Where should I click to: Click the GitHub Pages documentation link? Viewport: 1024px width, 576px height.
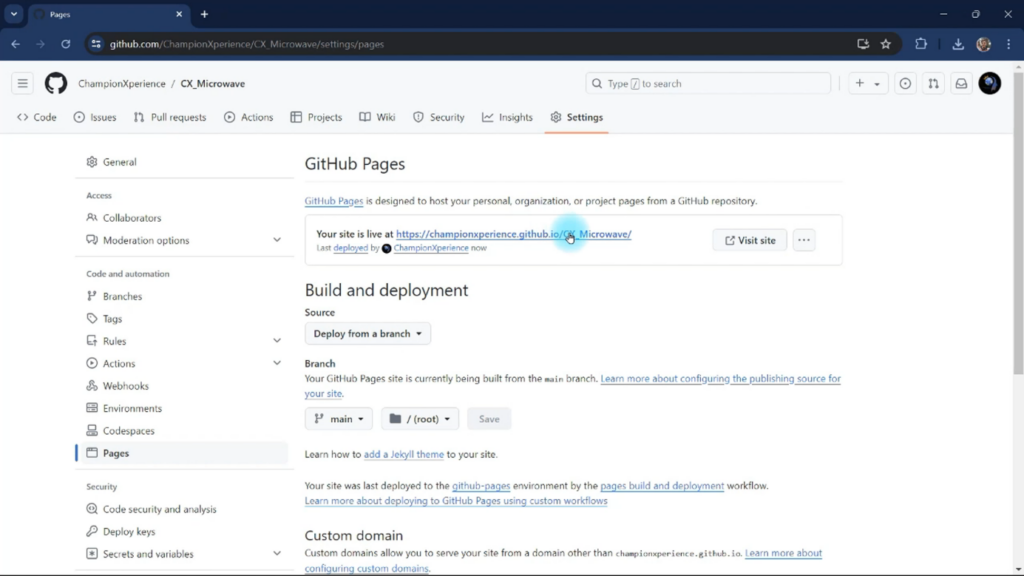pos(334,201)
